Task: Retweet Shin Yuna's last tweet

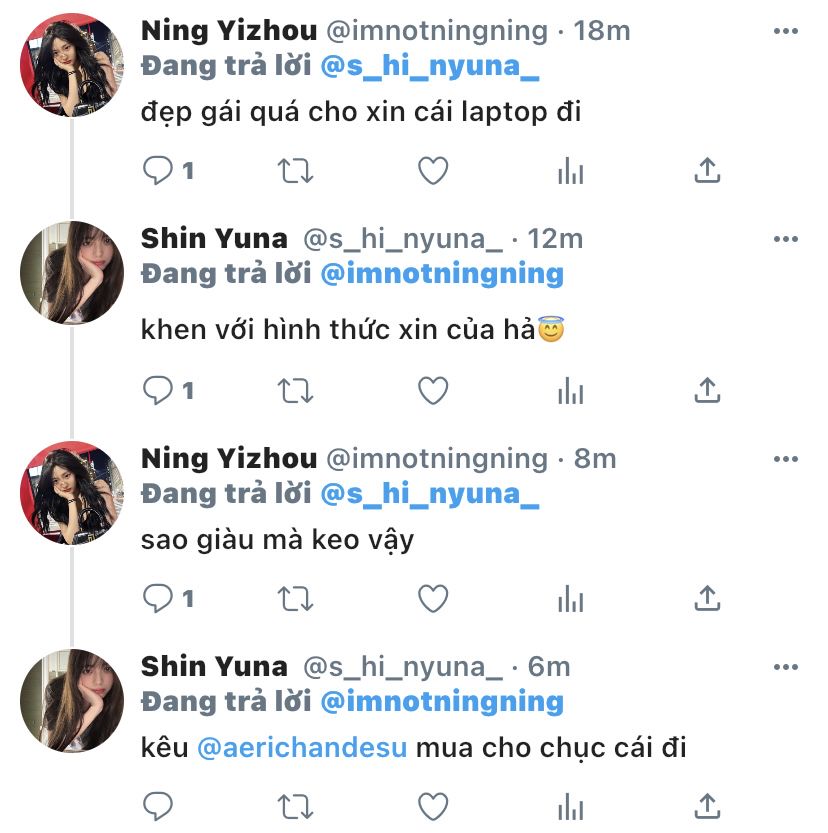Action: tap(294, 806)
